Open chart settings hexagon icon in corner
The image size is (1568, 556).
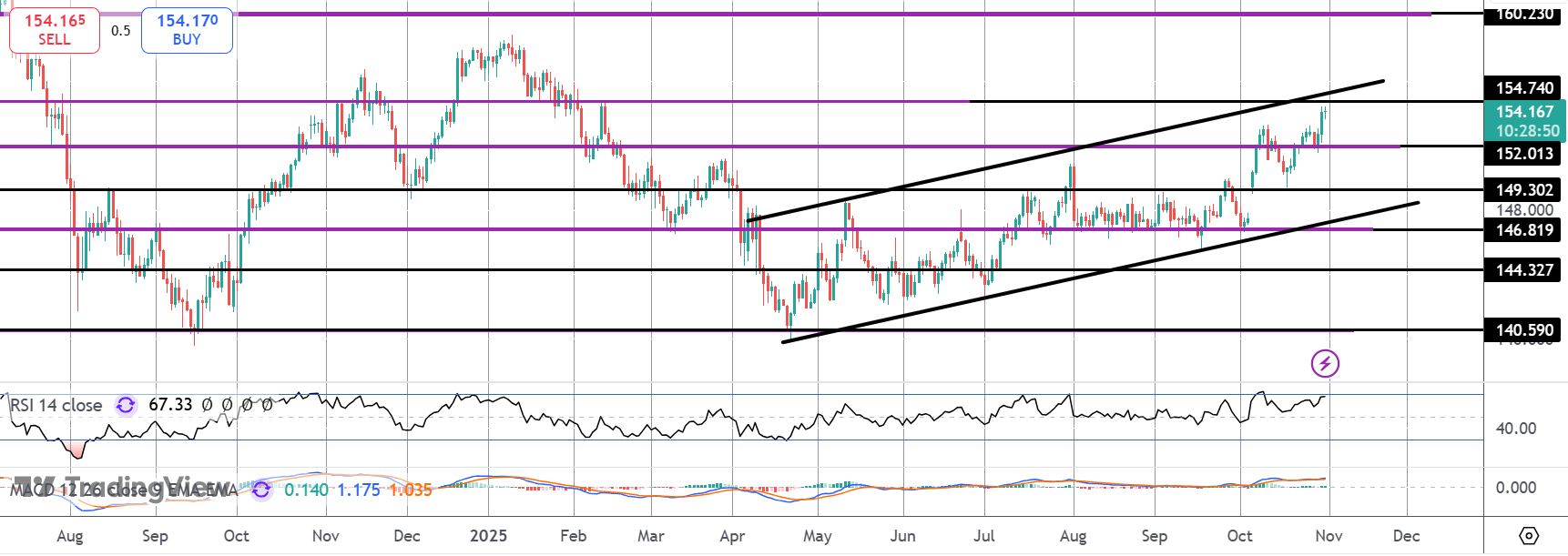pos(1529,536)
